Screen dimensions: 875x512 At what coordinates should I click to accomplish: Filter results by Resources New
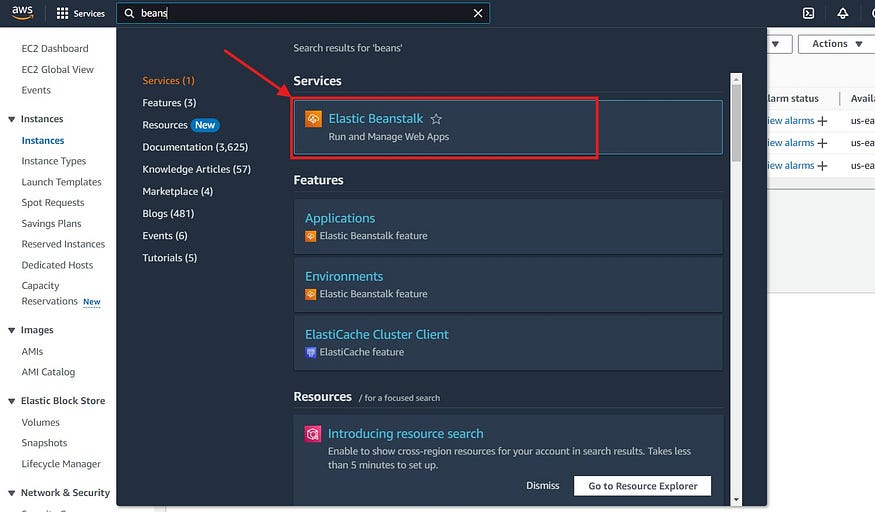tap(181, 125)
